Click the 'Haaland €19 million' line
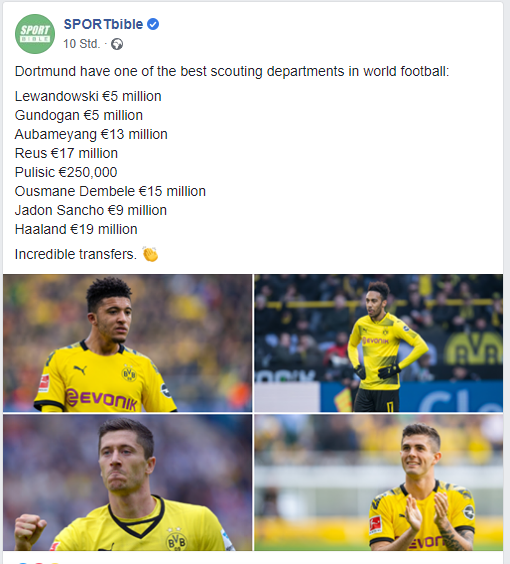Viewport: 510px width, 564px height. (76, 229)
